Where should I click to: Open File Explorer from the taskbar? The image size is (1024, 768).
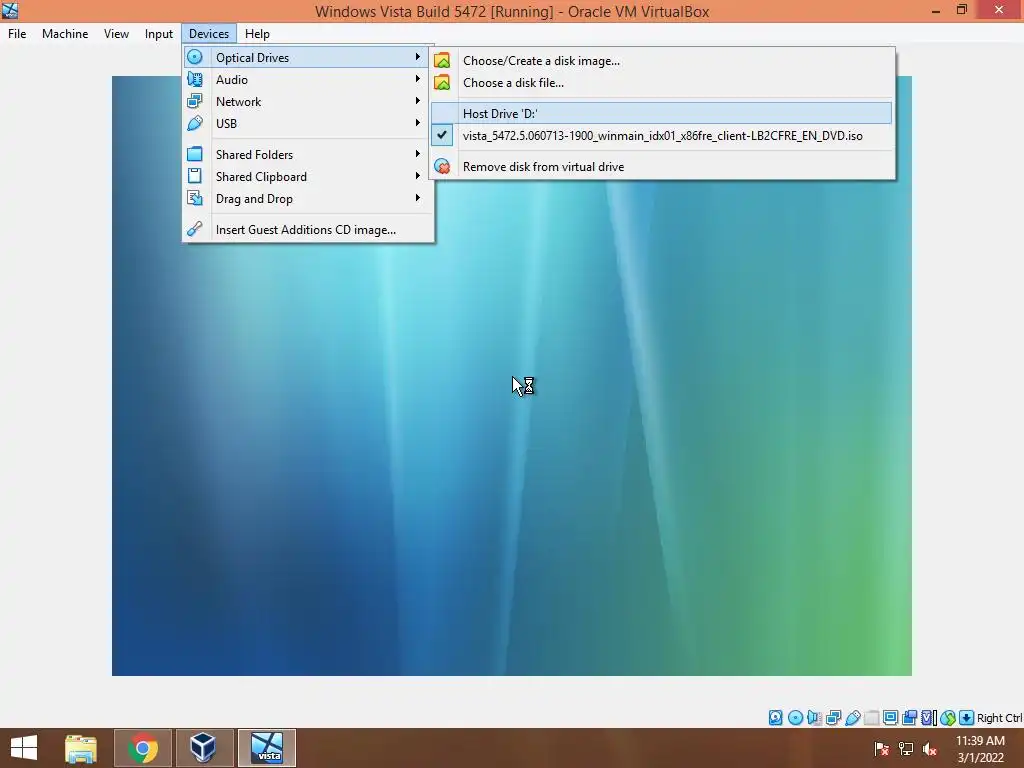(81, 748)
